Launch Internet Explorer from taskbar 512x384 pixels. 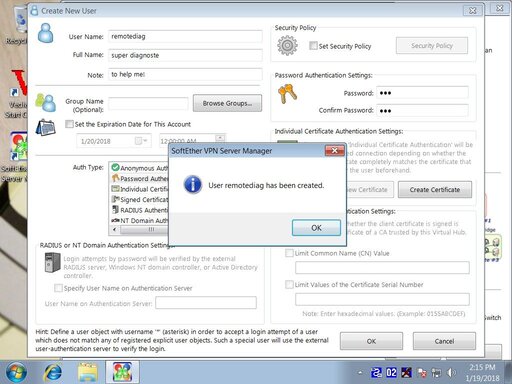pyautogui.click(x=53, y=372)
